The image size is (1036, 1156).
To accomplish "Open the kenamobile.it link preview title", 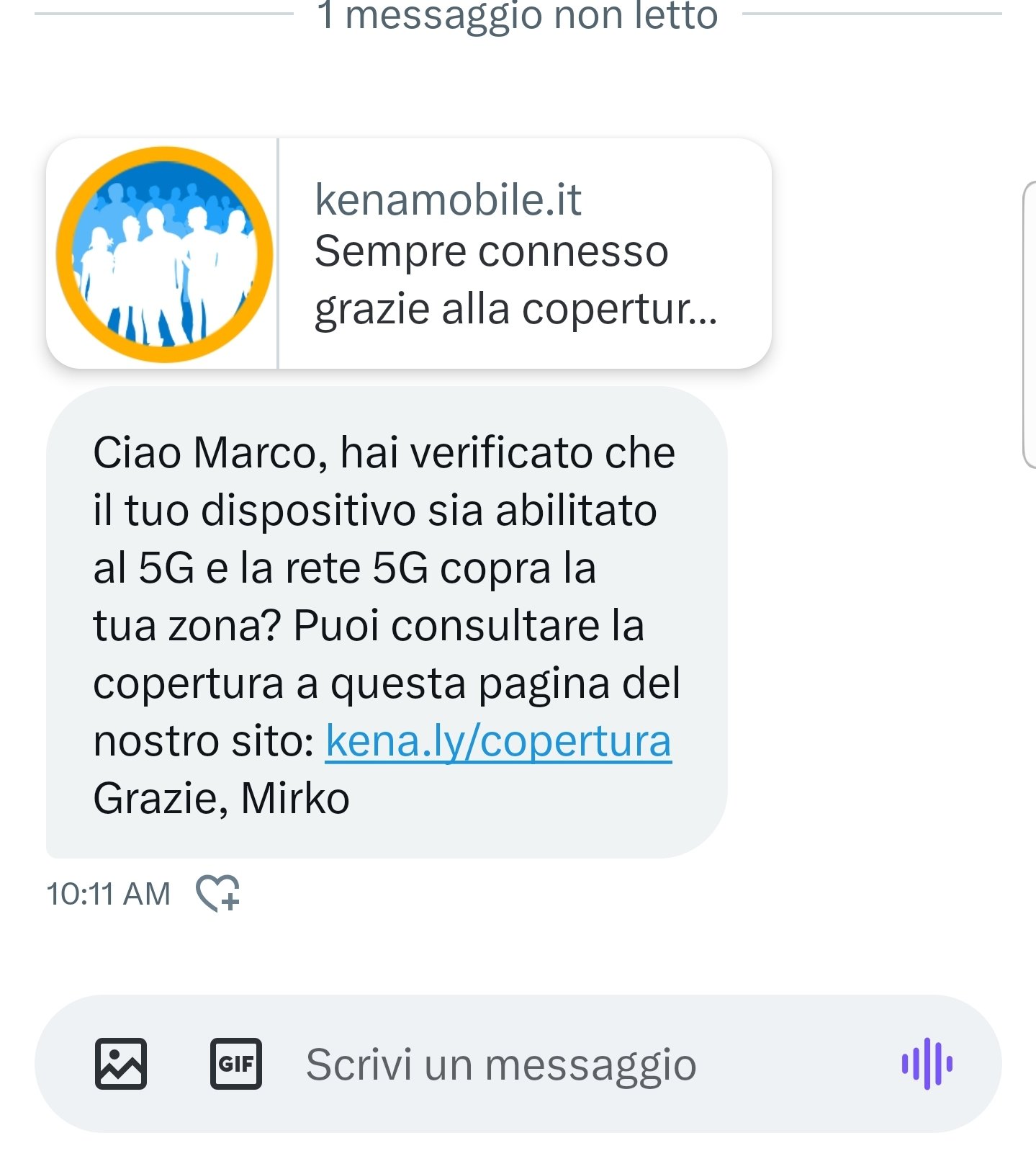I will tap(448, 200).
